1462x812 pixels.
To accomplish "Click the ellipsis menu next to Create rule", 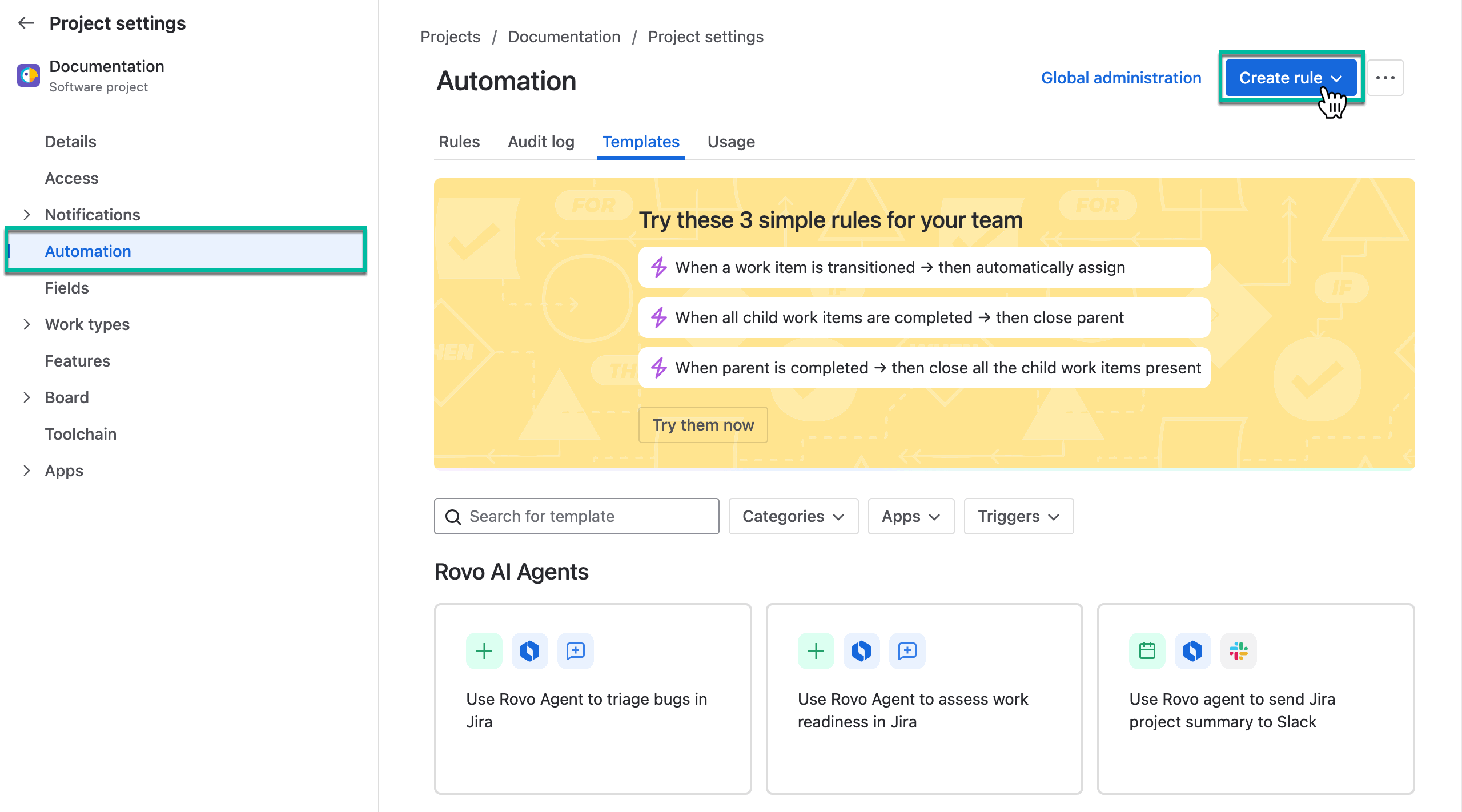I will click(x=1386, y=78).
